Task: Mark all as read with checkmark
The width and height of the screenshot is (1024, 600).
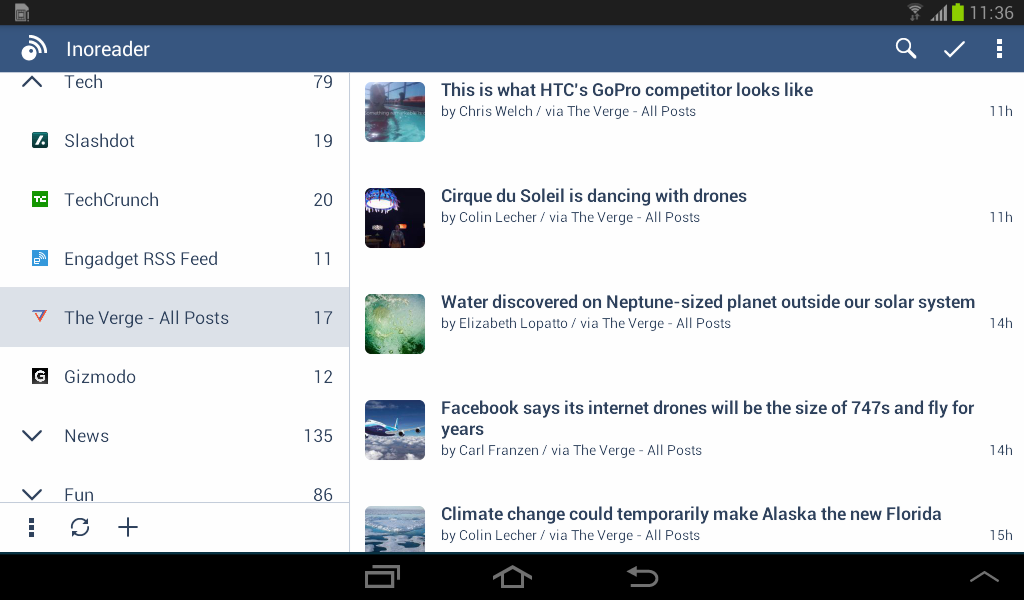Action: coord(954,49)
